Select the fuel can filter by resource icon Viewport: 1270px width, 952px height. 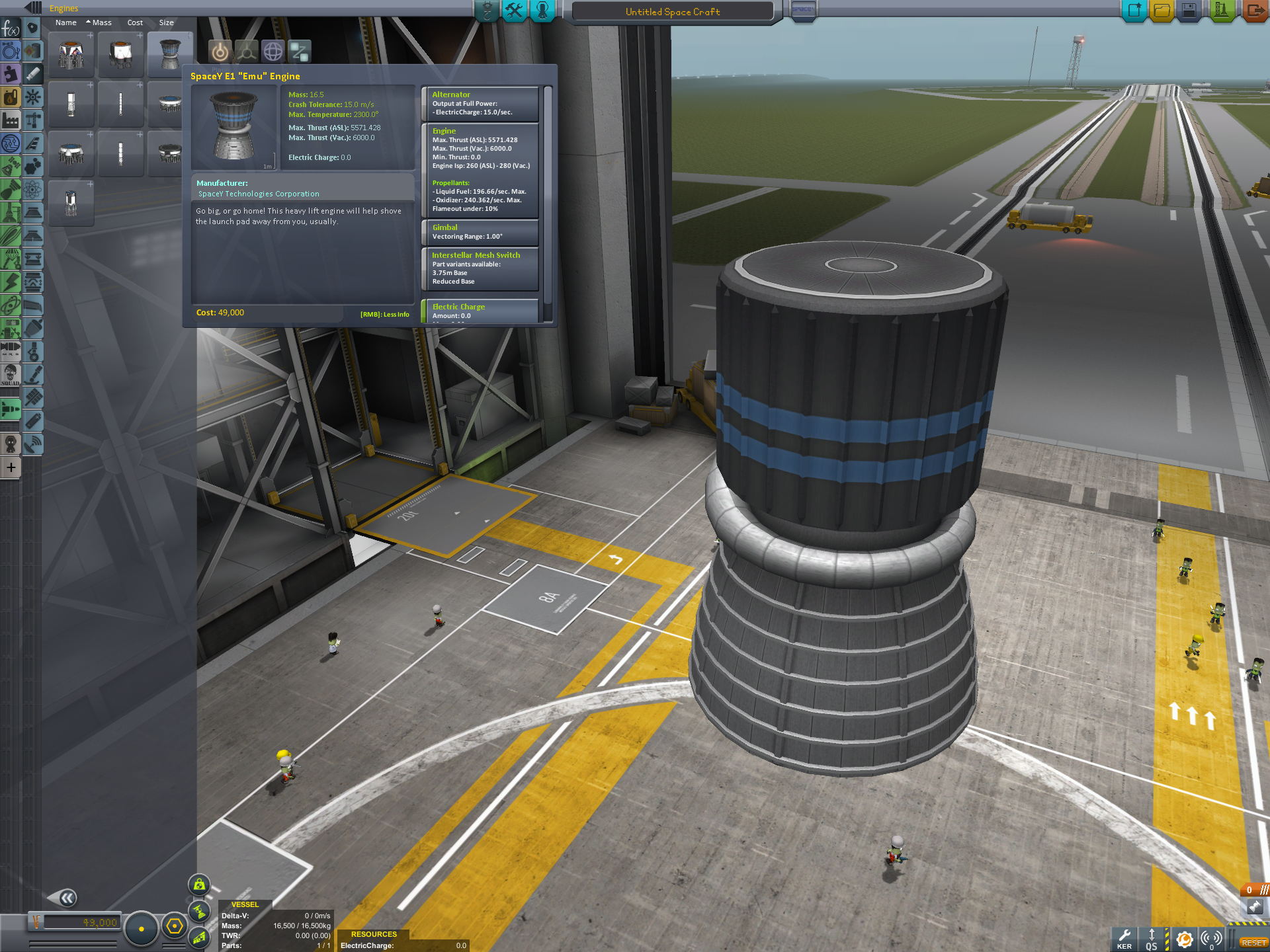tap(11, 97)
